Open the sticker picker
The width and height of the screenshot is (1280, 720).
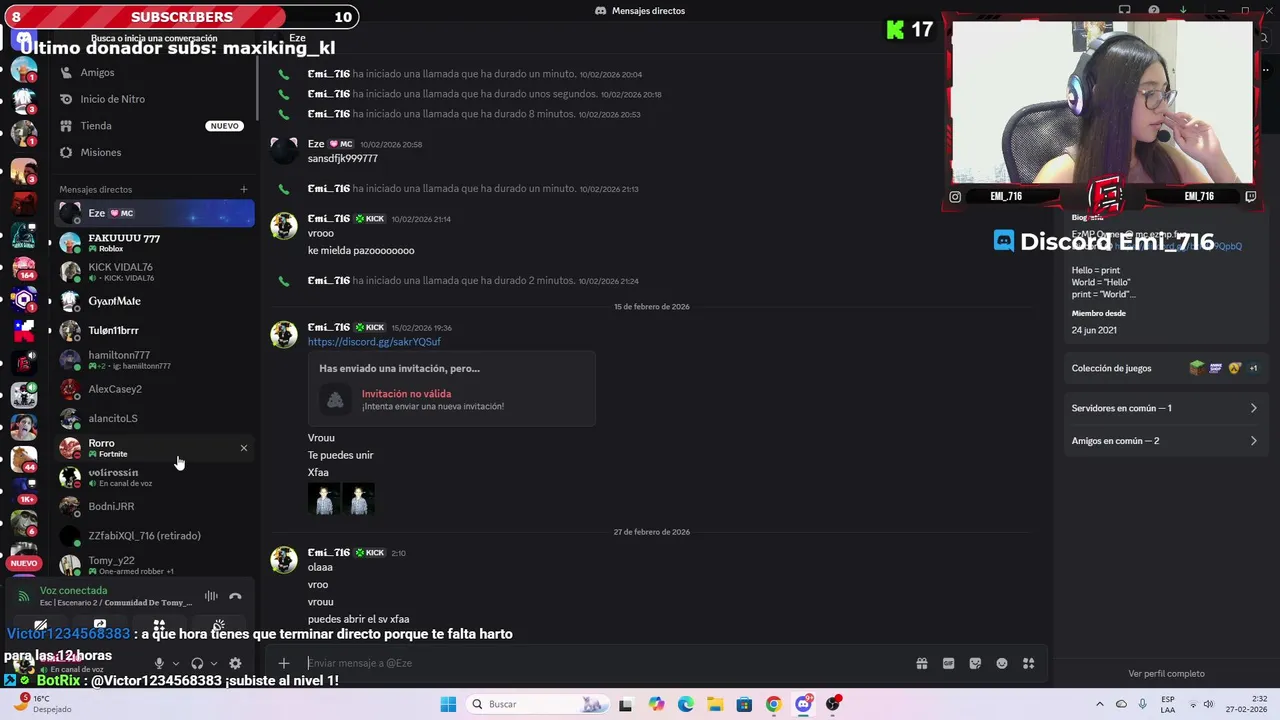point(975,663)
